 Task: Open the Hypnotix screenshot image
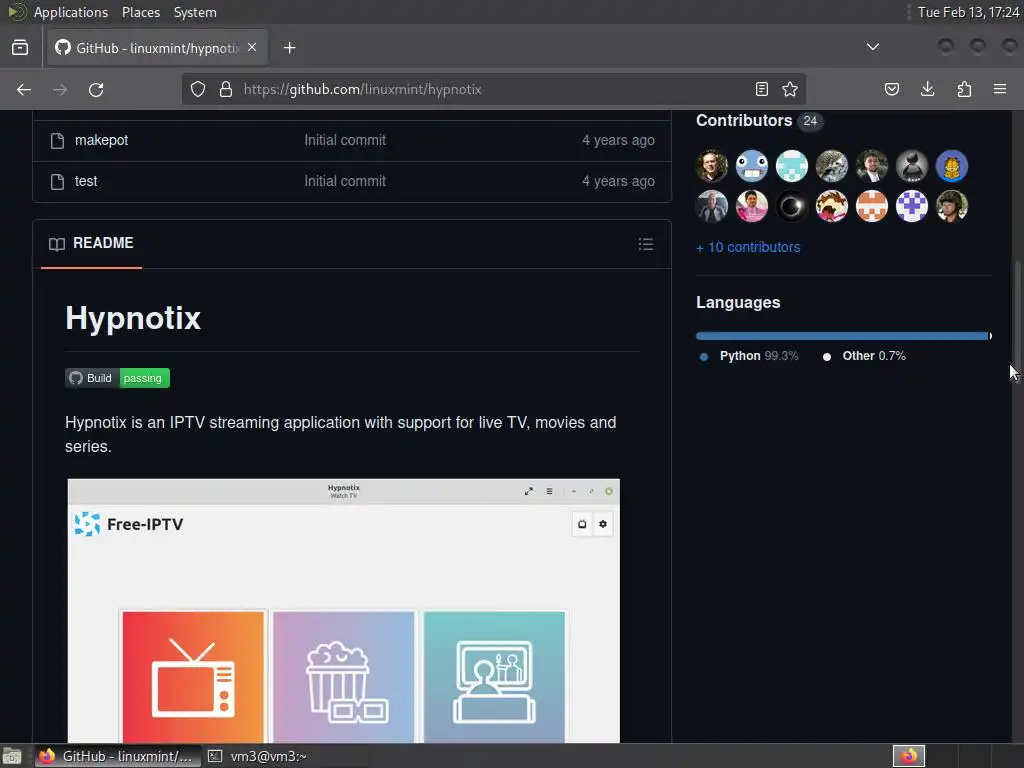click(x=344, y=611)
